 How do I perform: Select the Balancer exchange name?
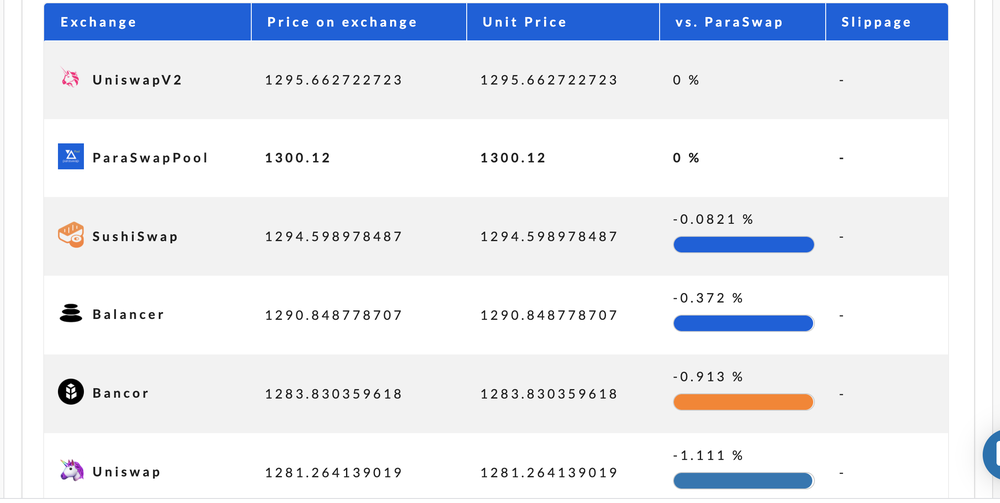[128, 314]
